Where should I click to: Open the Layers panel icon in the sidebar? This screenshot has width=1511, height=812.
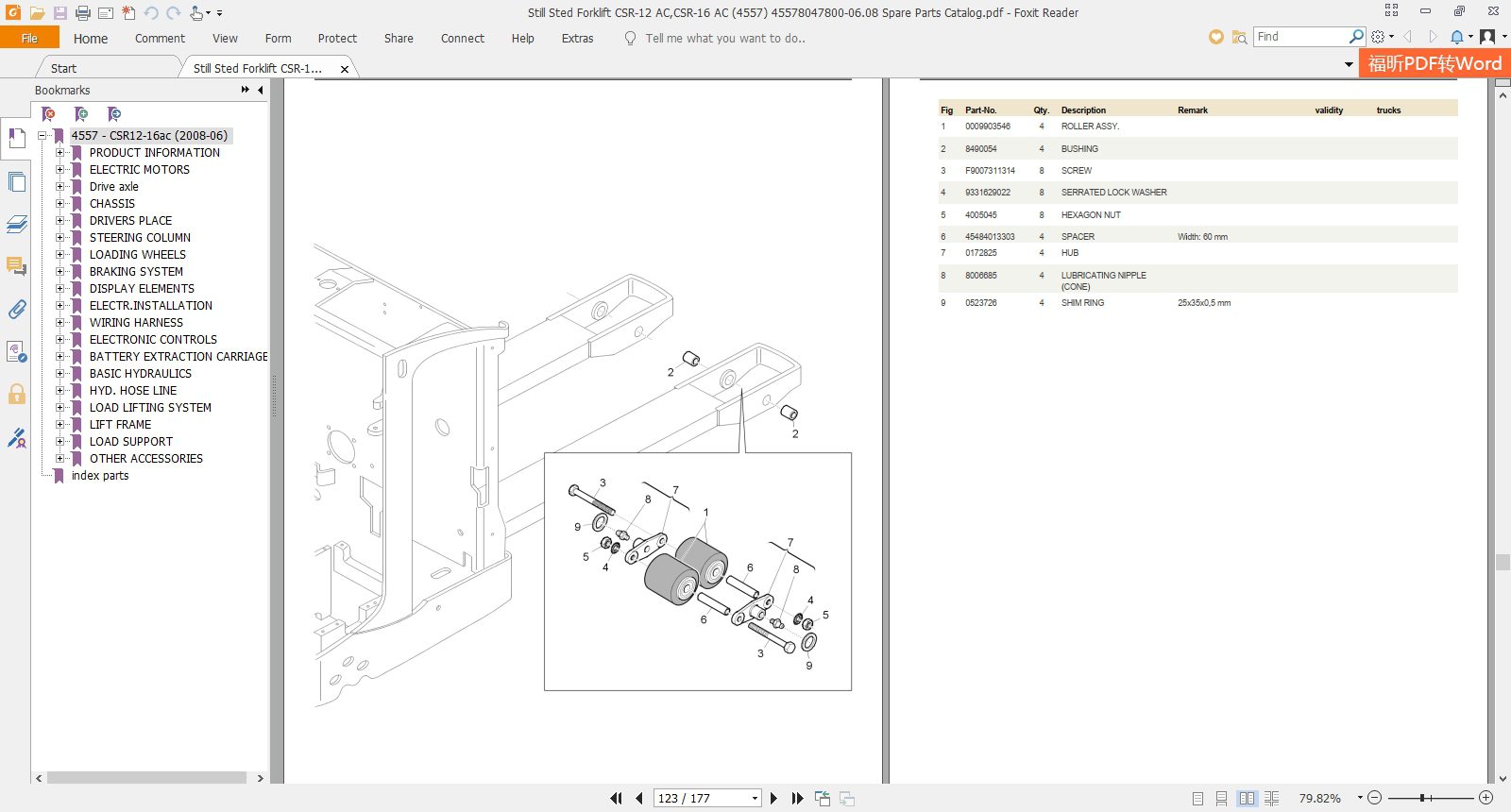[16, 225]
